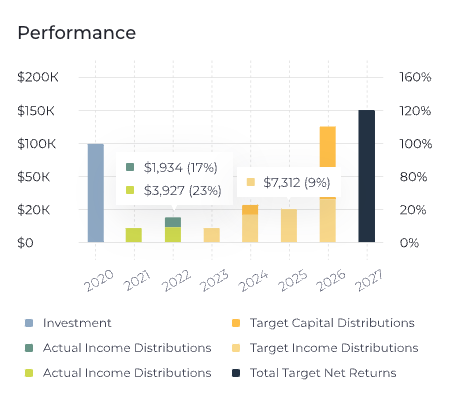Click the blue Investment legend swatch
The height and width of the screenshot is (397, 458).
(x=29, y=323)
